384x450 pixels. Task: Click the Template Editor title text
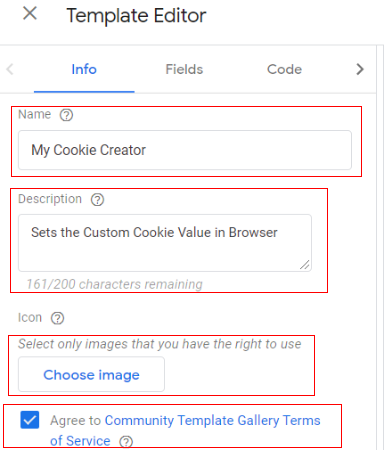point(136,15)
